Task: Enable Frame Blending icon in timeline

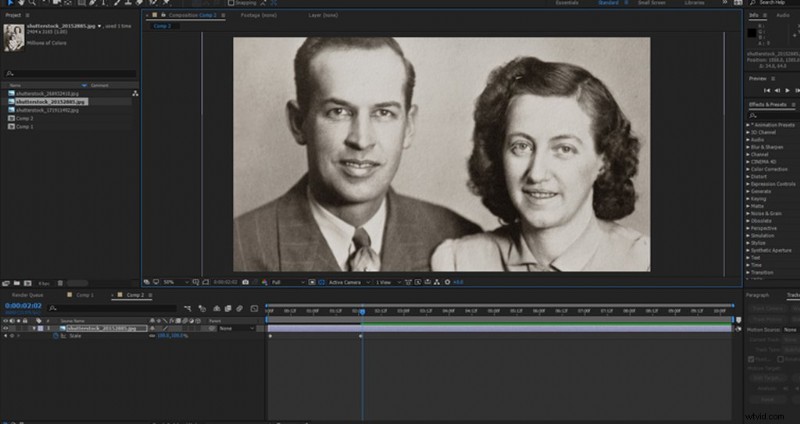Action: coord(228,309)
